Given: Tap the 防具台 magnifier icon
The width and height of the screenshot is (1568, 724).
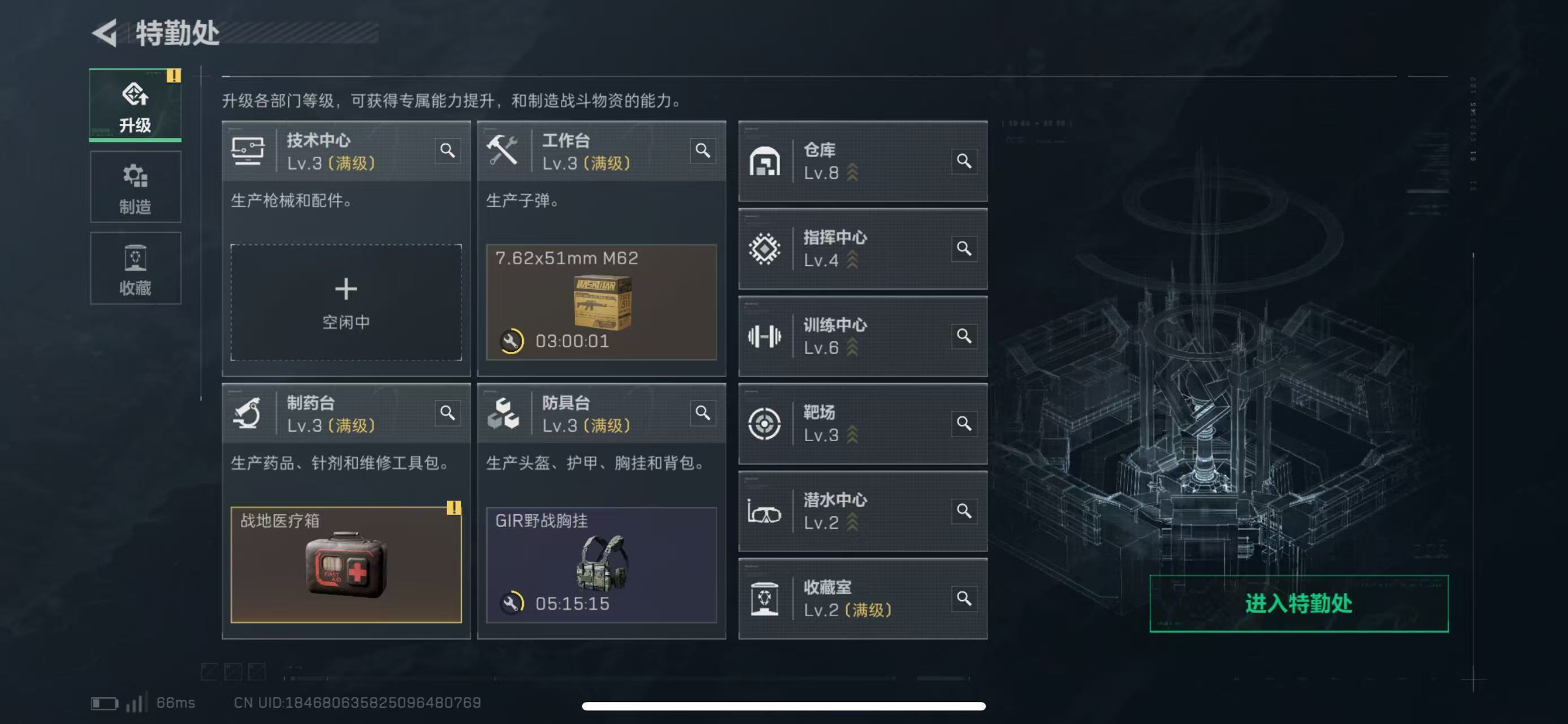Looking at the screenshot, I should coord(703,413).
